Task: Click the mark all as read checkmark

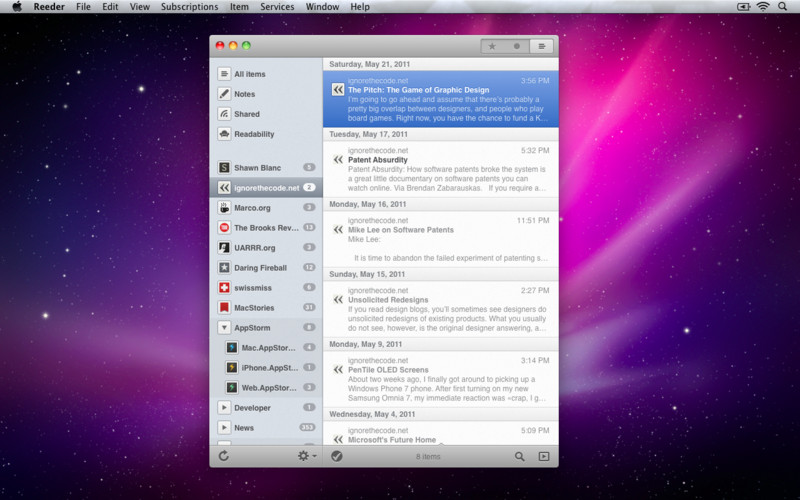Action: [x=337, y=456]
